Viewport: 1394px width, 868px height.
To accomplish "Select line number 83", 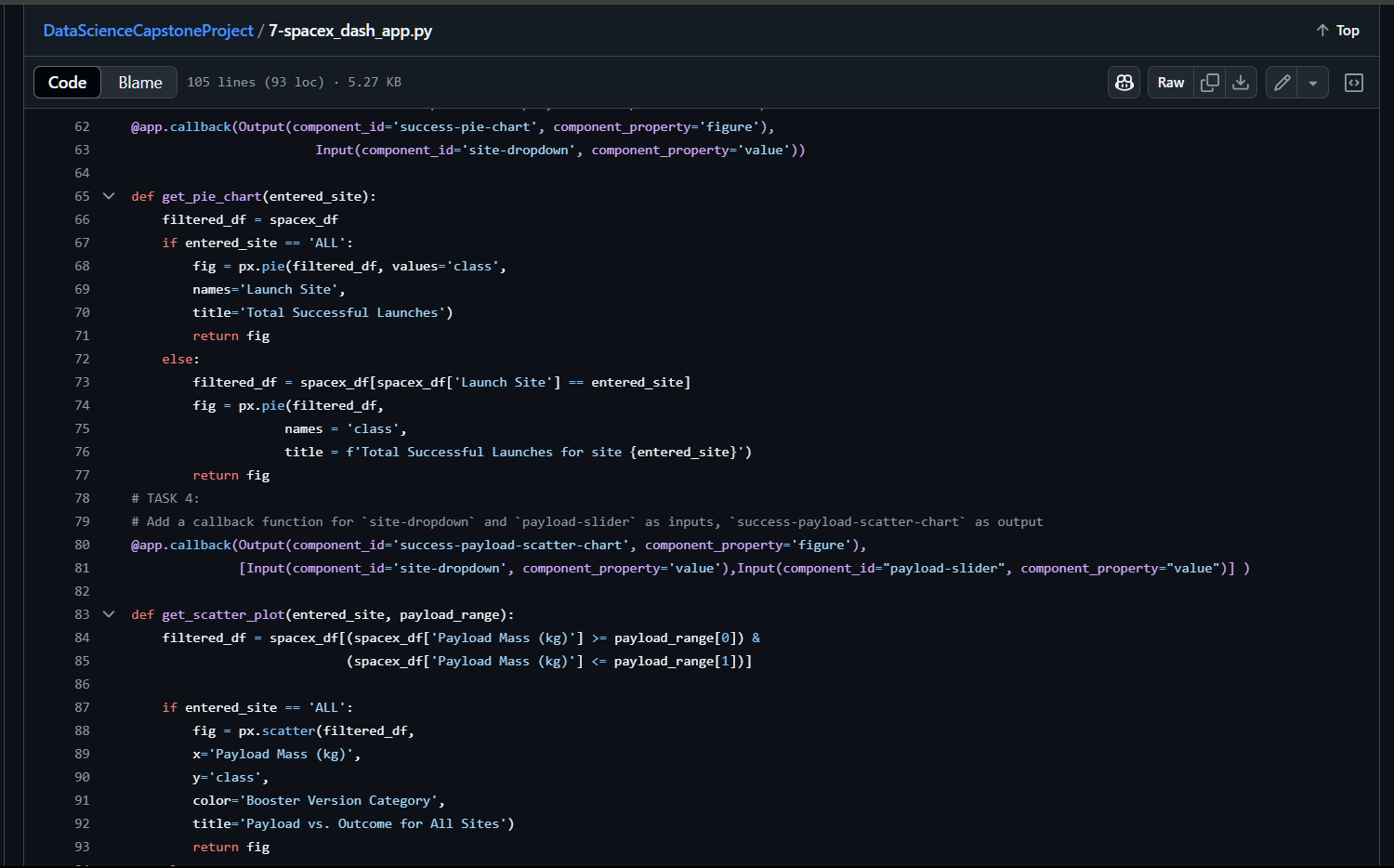I will pyautogui.click(x=82, y=614).
